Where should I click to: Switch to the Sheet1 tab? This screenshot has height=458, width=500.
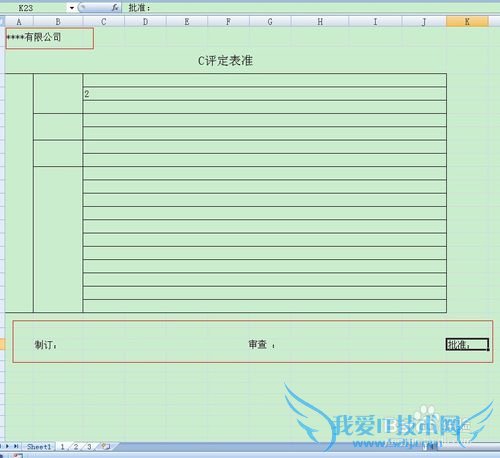[39, 447]
